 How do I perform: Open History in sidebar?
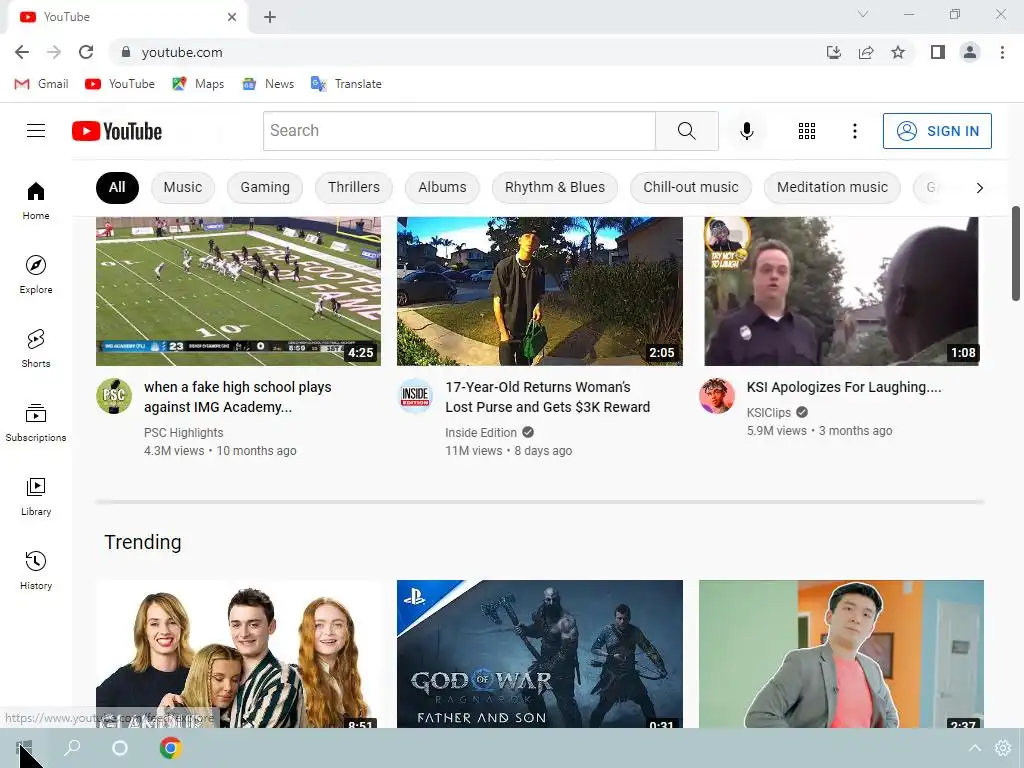[36, 571]
